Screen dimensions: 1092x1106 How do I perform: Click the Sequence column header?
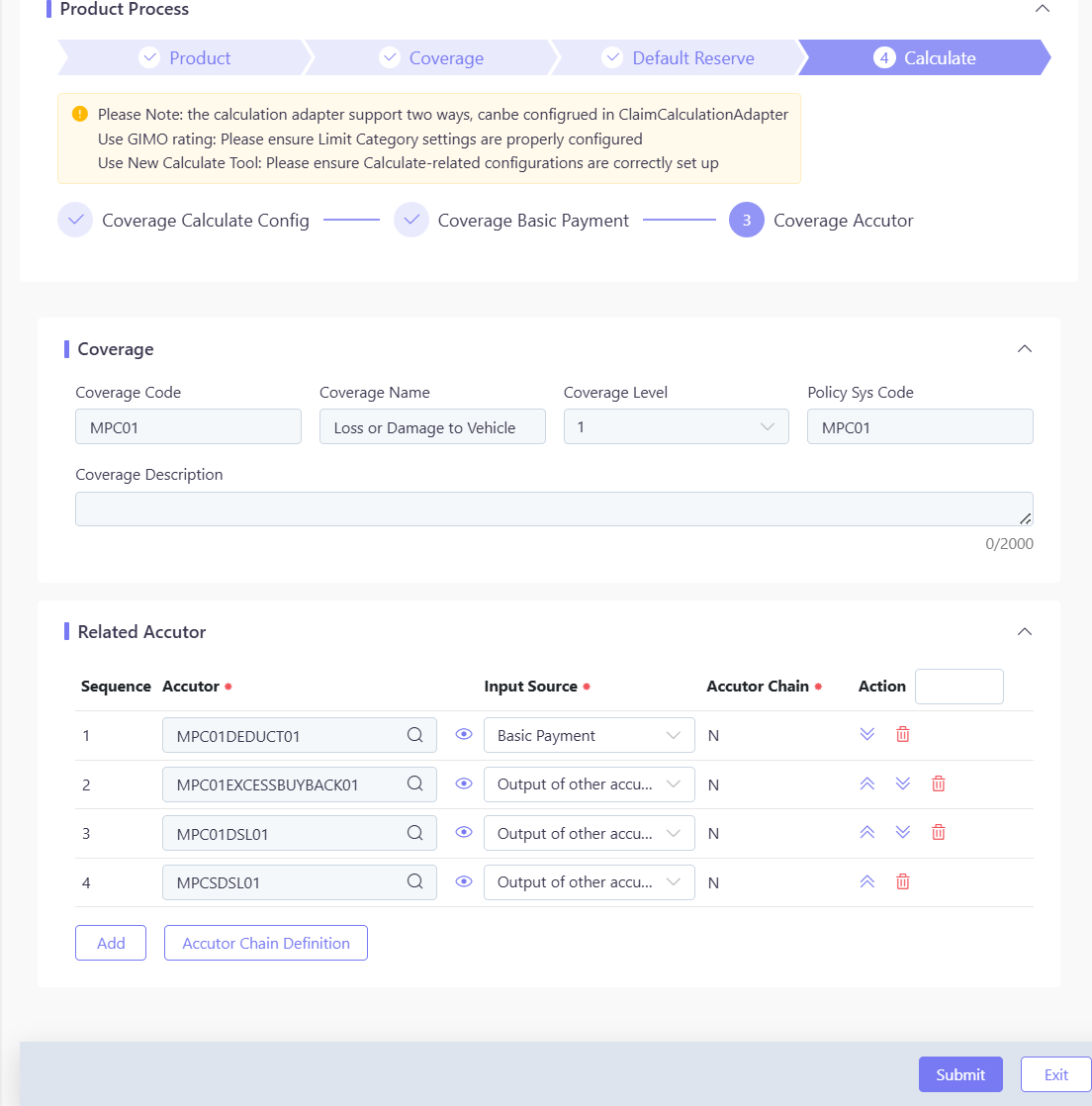[116, 687]
